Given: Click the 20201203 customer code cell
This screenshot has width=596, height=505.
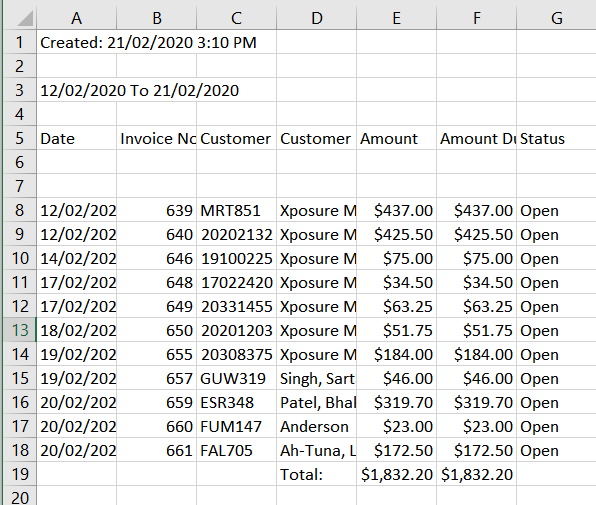Looking at the screenshot, I should (x=236, y=330).
